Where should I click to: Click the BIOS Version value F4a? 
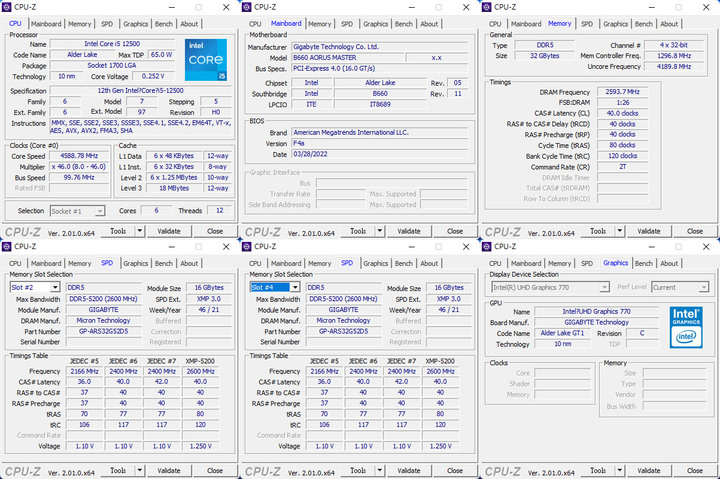pyautogui.click(x=380, y=143)
